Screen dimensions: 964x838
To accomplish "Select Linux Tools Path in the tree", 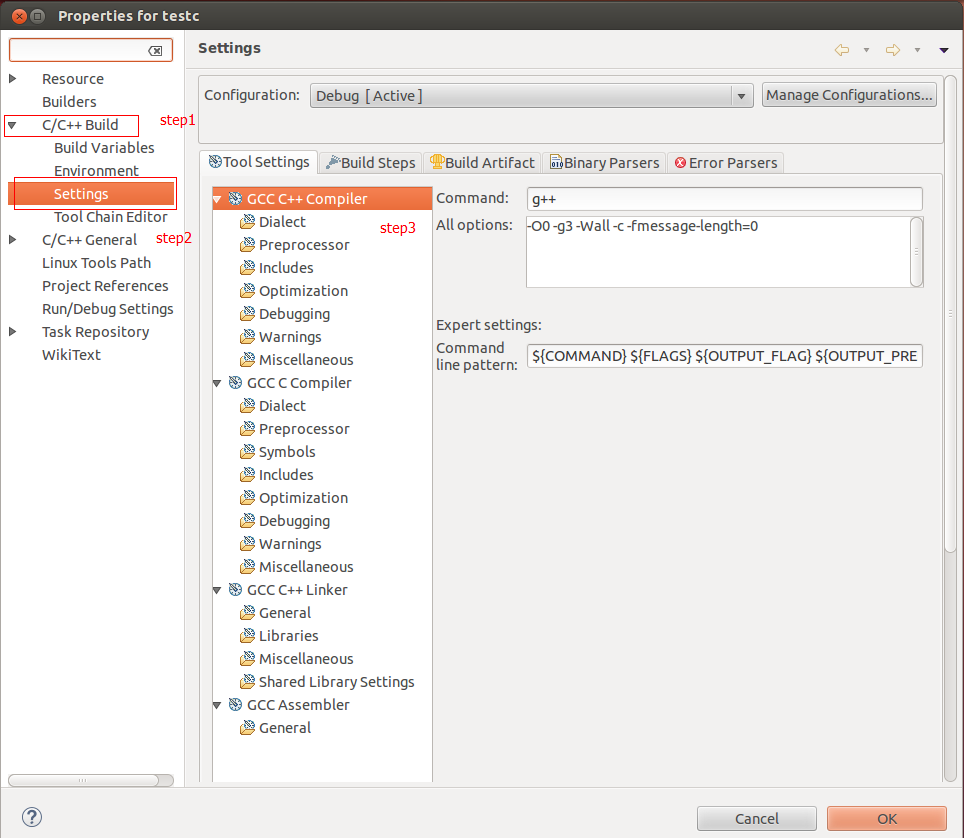I will tap(96, 263).
